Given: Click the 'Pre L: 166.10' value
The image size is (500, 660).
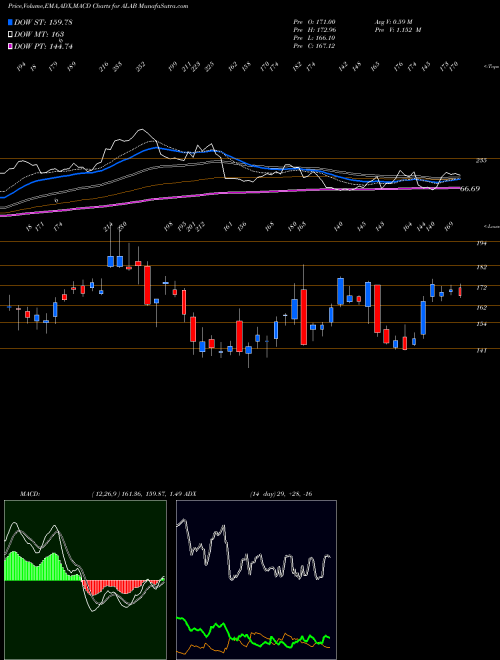Looking at the screenshot, I should [314, 38].
